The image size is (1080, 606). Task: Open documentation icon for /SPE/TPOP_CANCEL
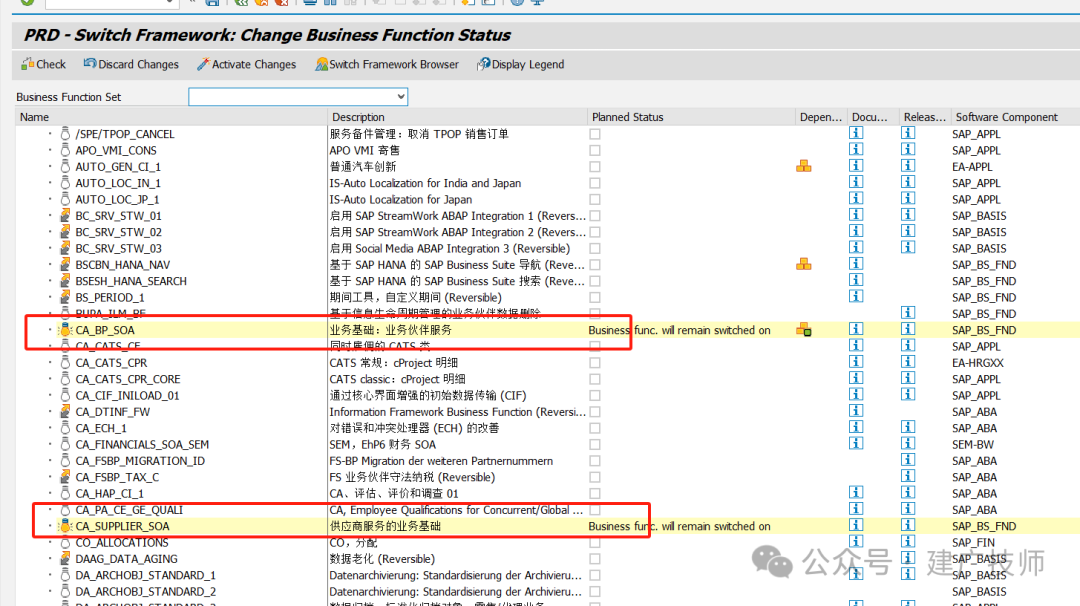(x=855, y=133)
